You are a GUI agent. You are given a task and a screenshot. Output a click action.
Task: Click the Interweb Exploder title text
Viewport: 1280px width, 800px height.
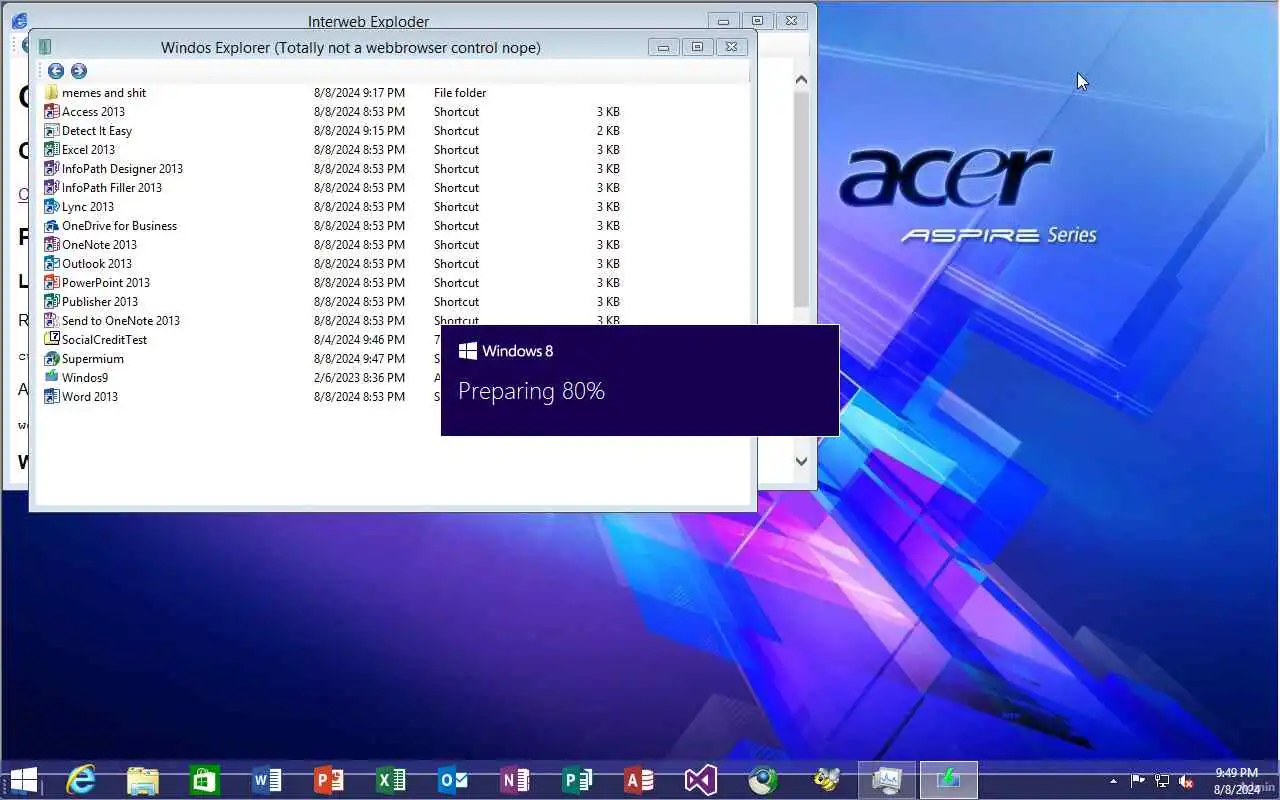tap(368, 21)
